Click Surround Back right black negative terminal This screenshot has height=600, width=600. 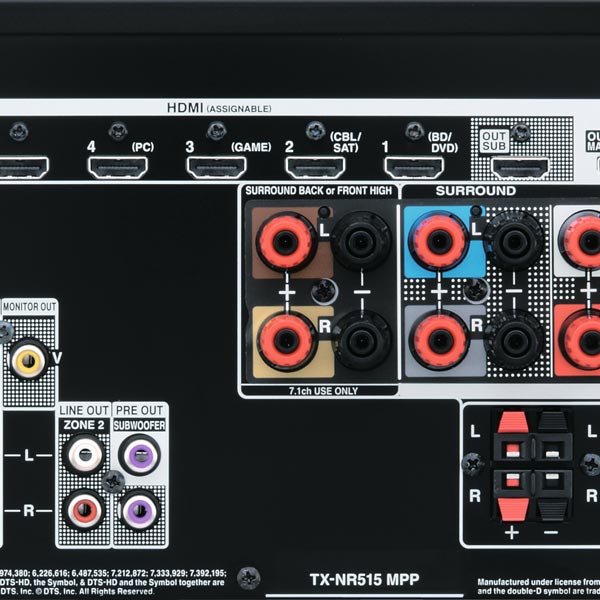[x=361, y=341]
